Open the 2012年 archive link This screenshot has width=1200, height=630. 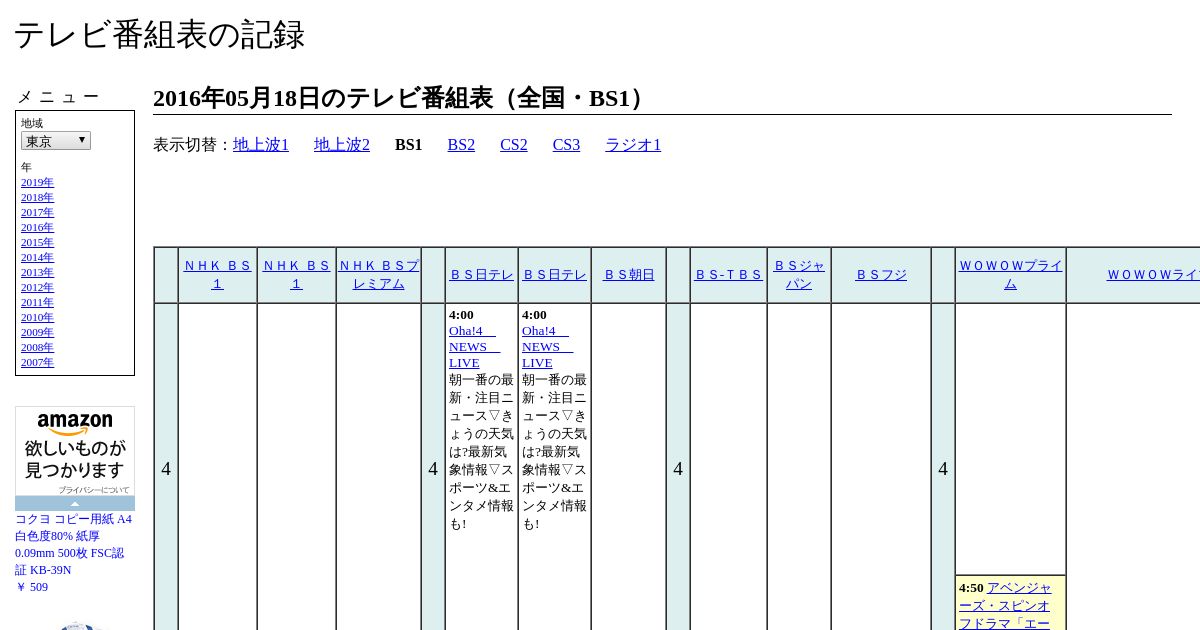(37, 288)
